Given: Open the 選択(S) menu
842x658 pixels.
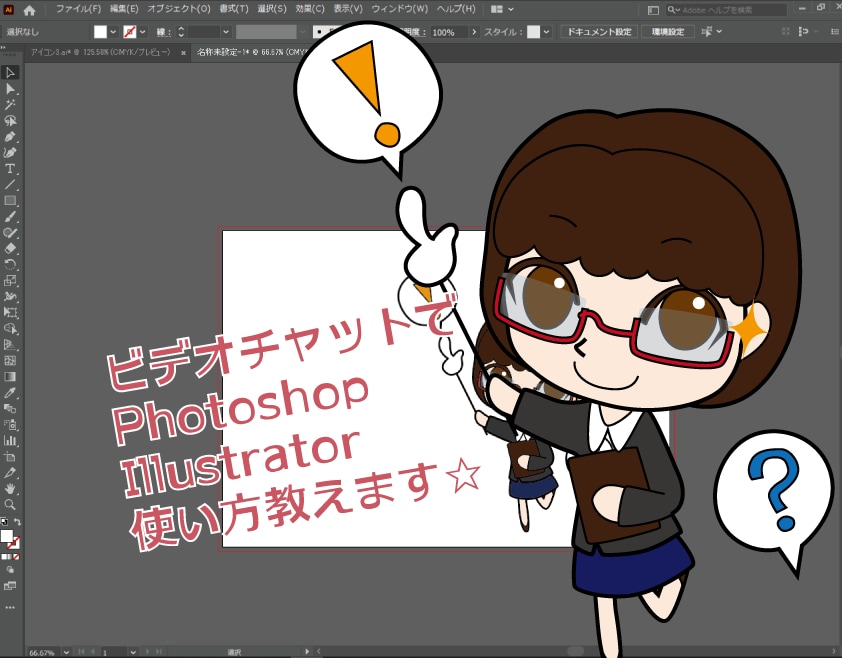Looking at the screenshot, I should 272,9.
